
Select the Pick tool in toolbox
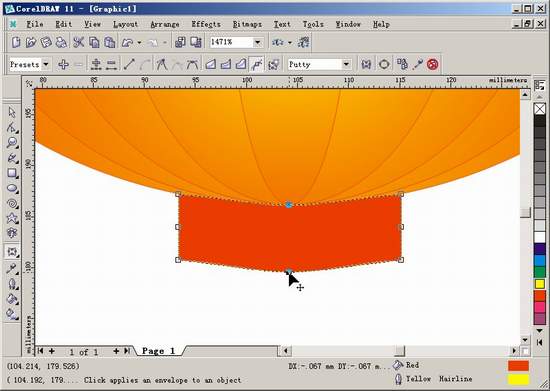click(x=12, y=113)
